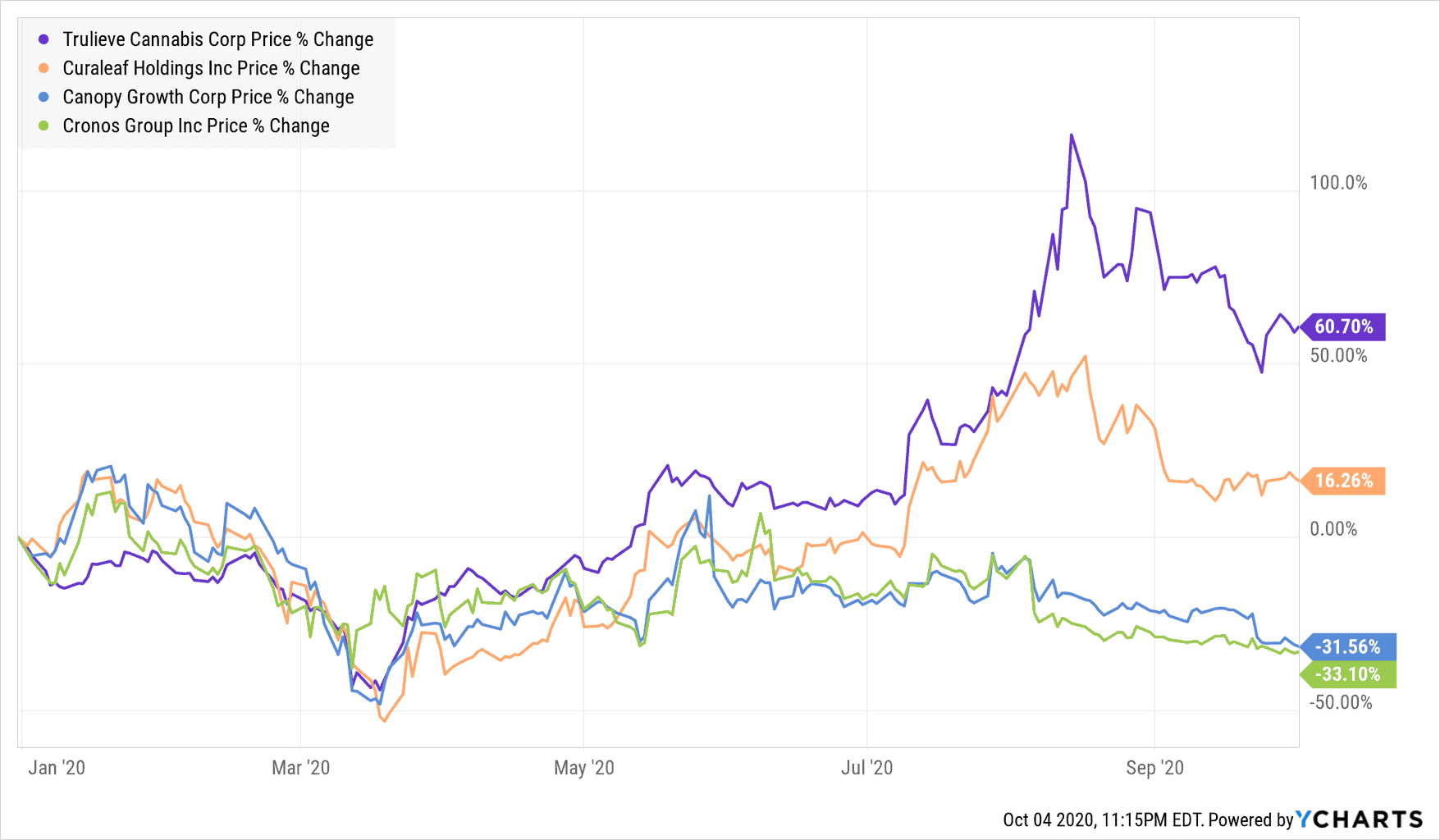Screen dimensions: 1440x840
Task: Click the purple 60.70% value tag
Action: click(1343, 326)
